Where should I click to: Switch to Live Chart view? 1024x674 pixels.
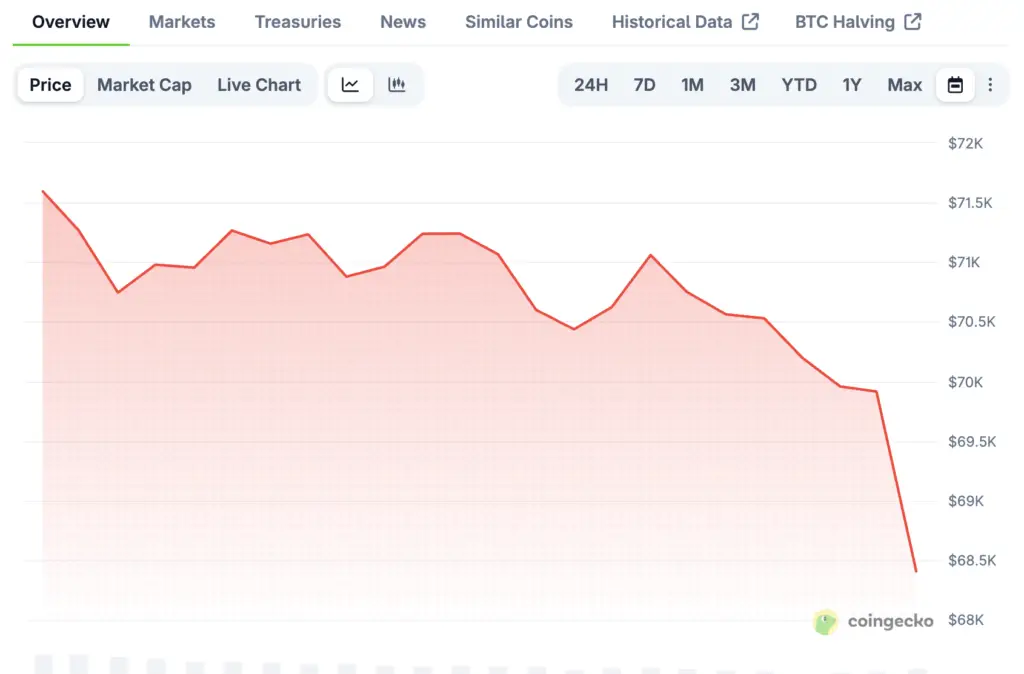point(259,85)
